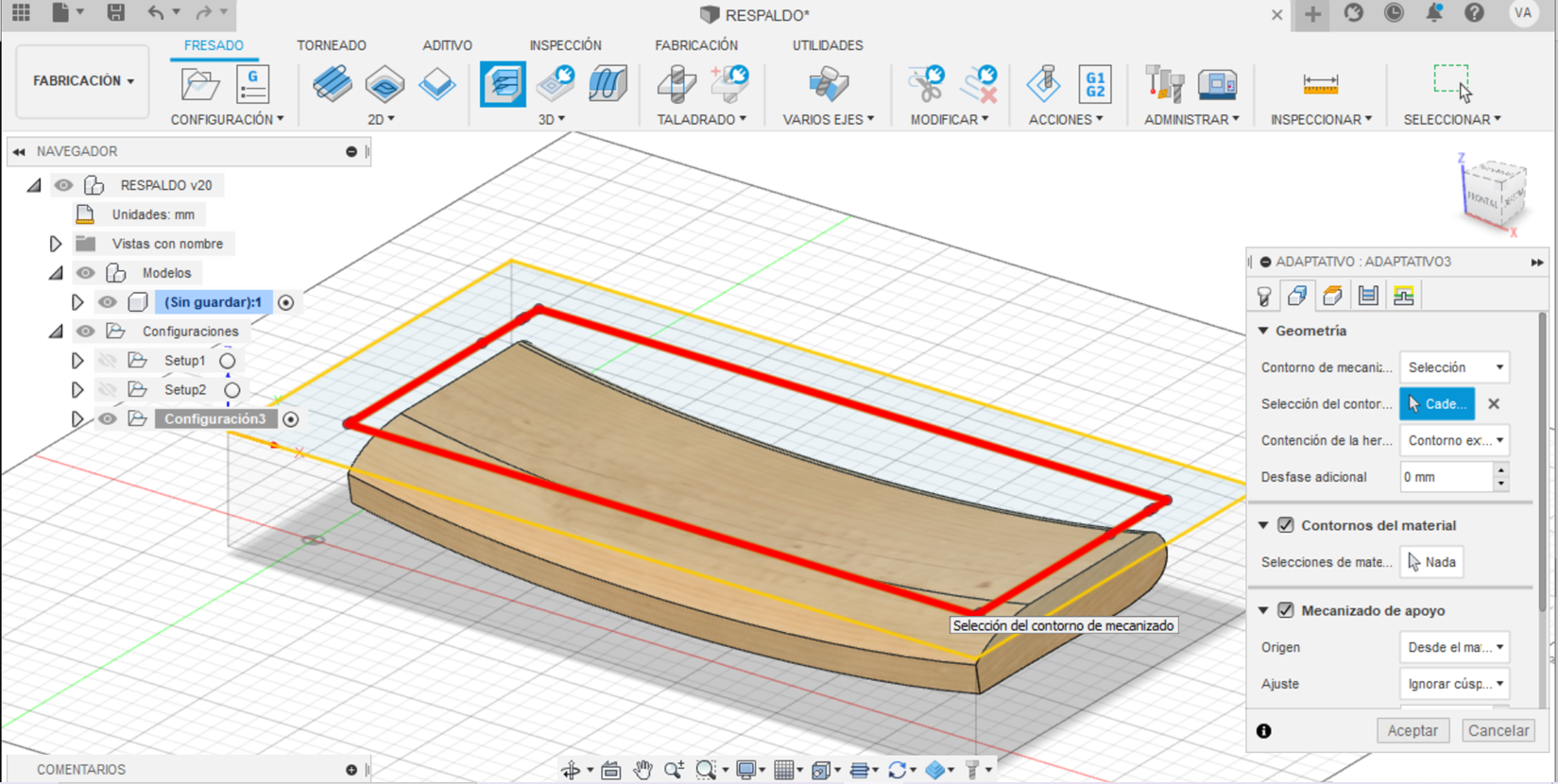The width and height of the screenshot is (1558, 784).
Task: Click the NC program G icon
Action: click(x=253, y=85)
